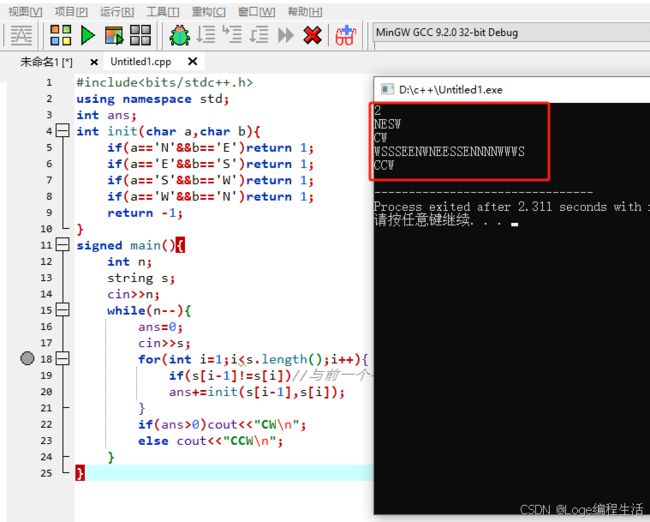Screen dimensions: 650x522
Task: Open the 帮助[H] menu
Action: [x=305, y=12]
